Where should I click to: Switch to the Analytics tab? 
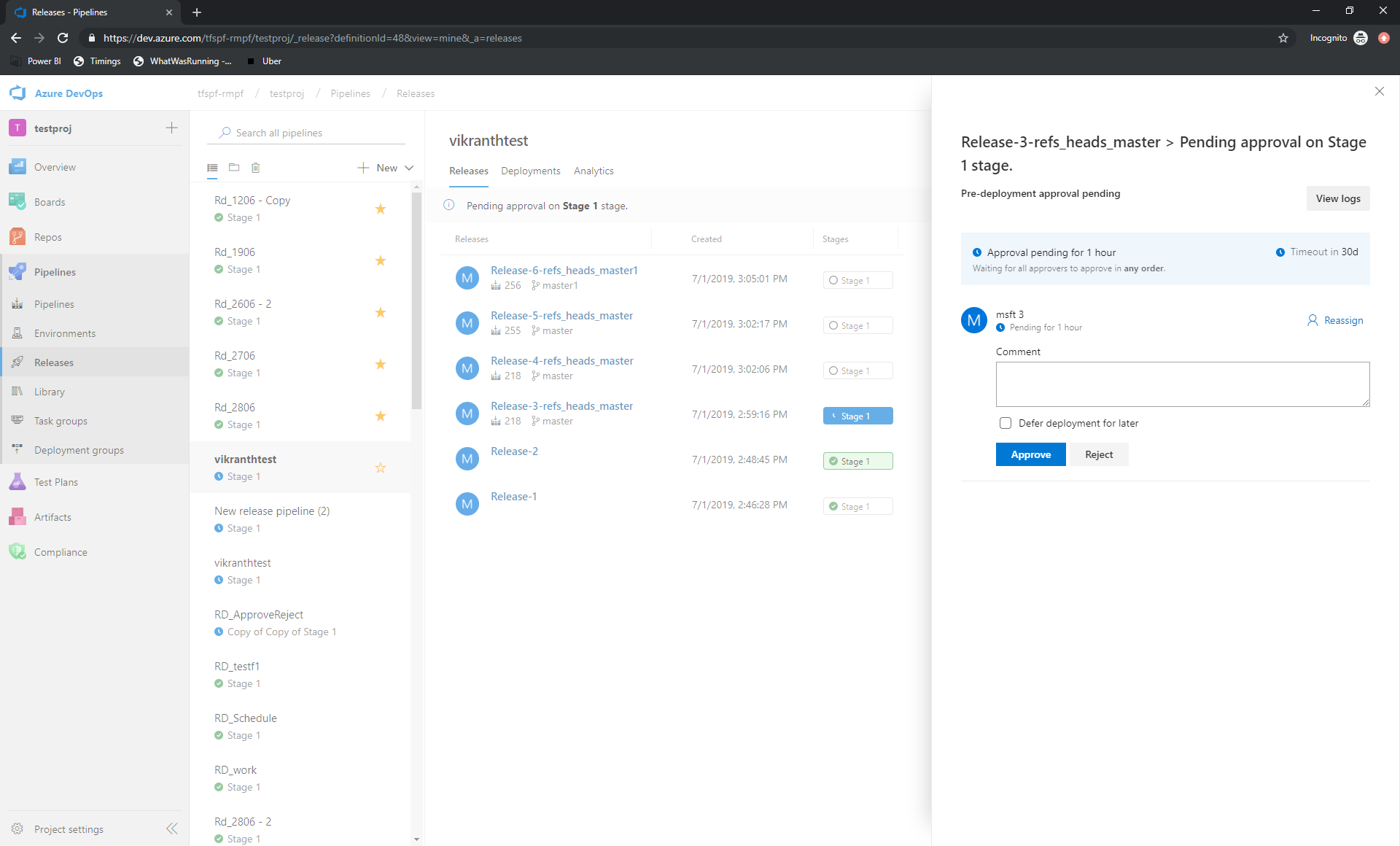595,170
